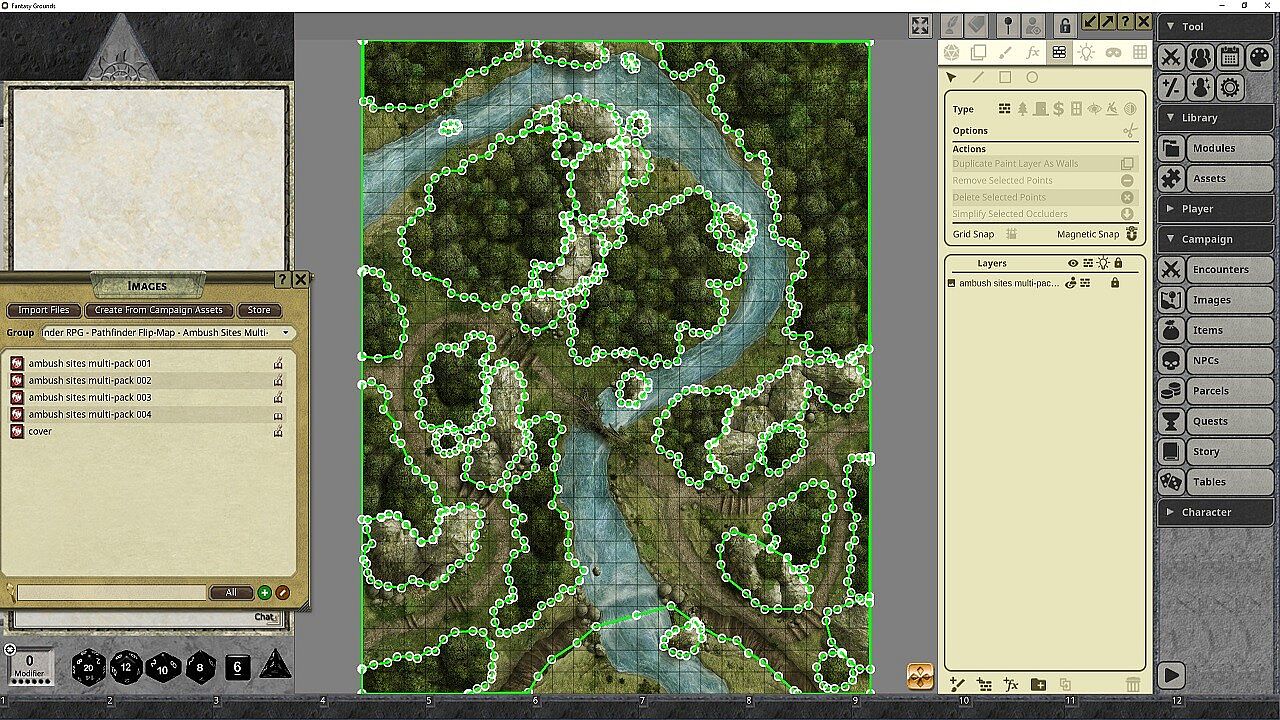Switch to the lighting tab
Image resolution: width=1280 pixels, height=720 pixels.
pyautogui.click(x=1086, y=53)
